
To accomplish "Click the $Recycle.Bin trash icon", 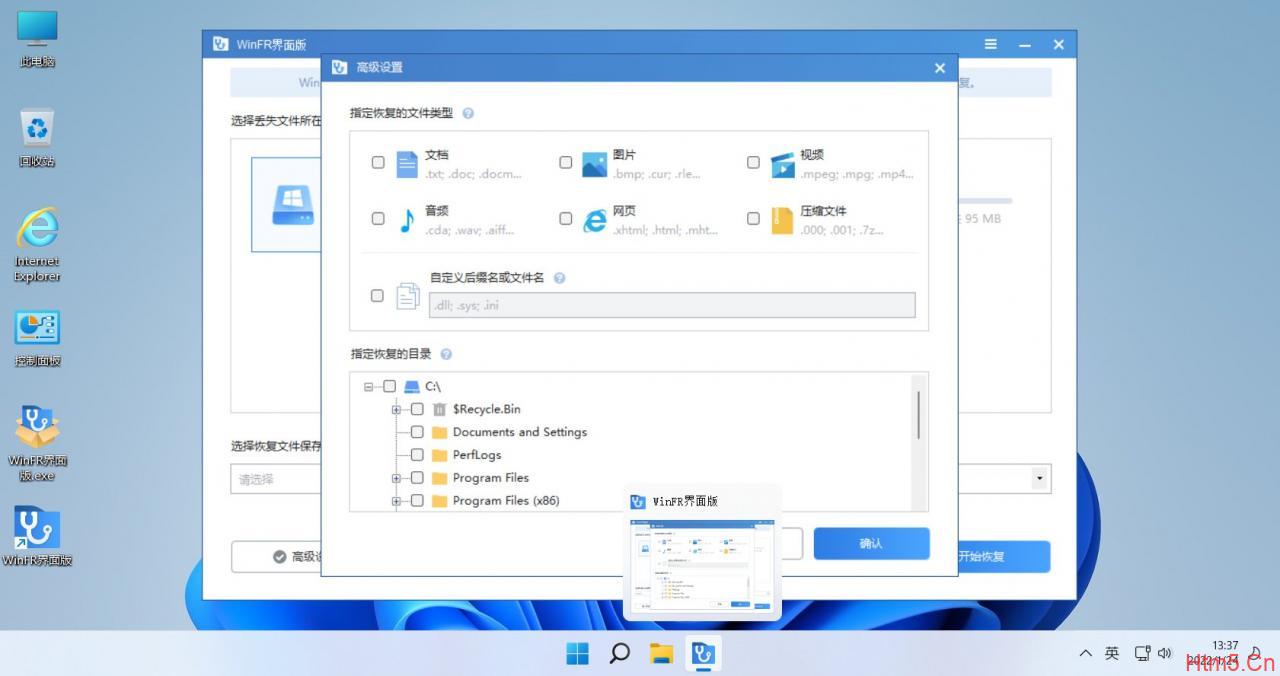I will point(439,409).
